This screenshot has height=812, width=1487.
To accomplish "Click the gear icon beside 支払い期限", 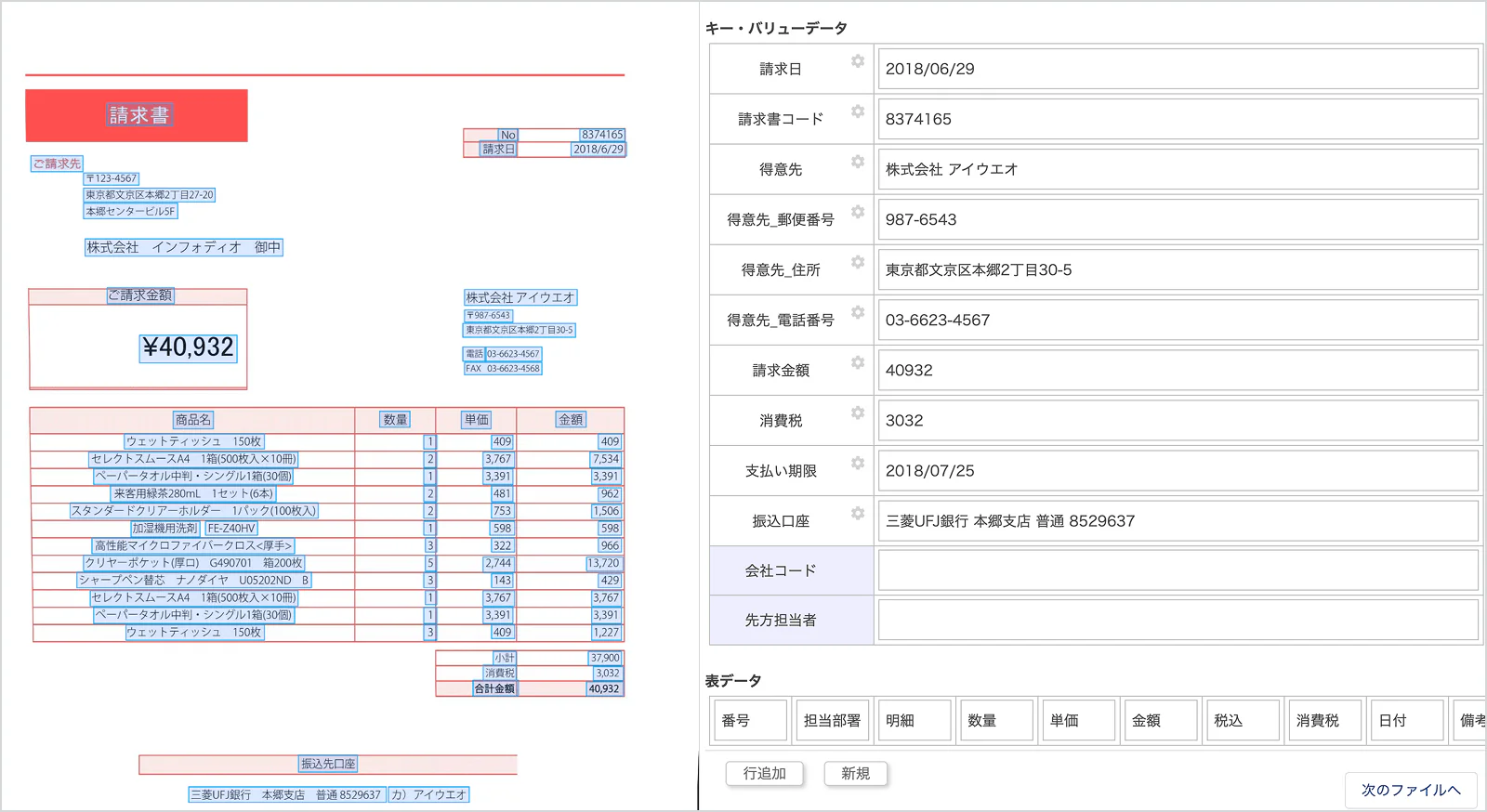I will point(857,463).
